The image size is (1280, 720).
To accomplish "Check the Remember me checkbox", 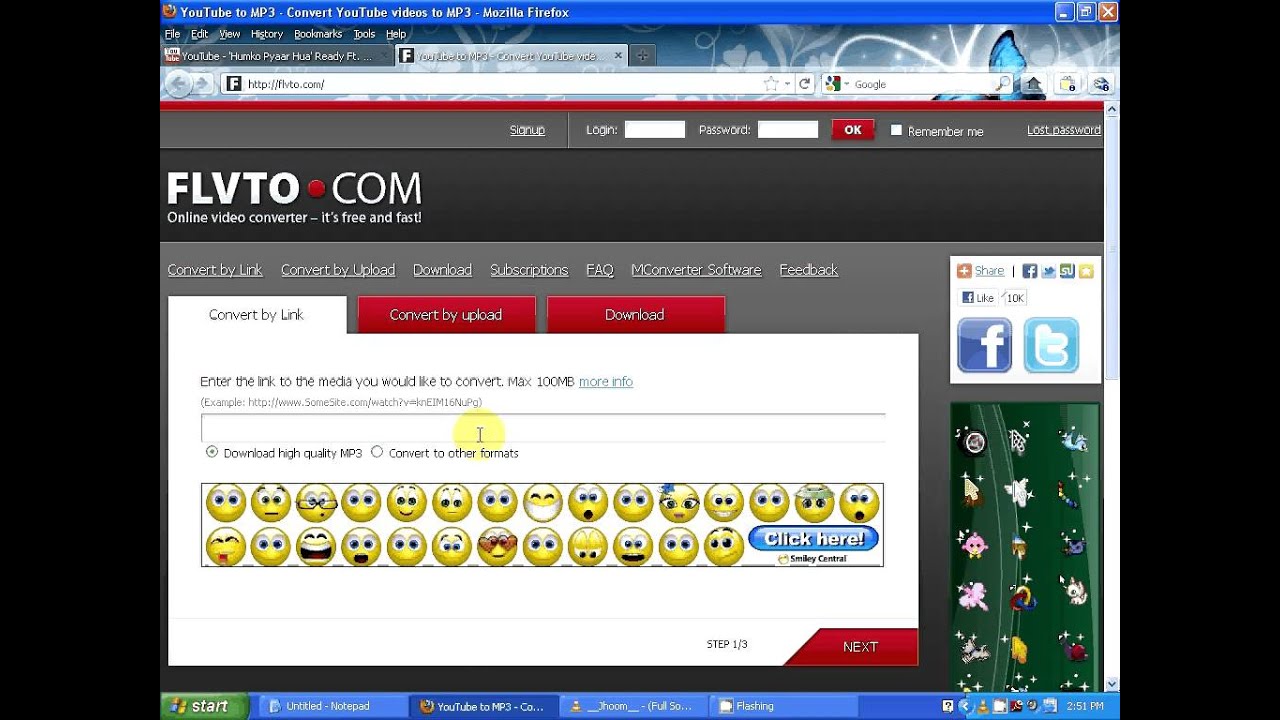I will [x=896, y=130].
